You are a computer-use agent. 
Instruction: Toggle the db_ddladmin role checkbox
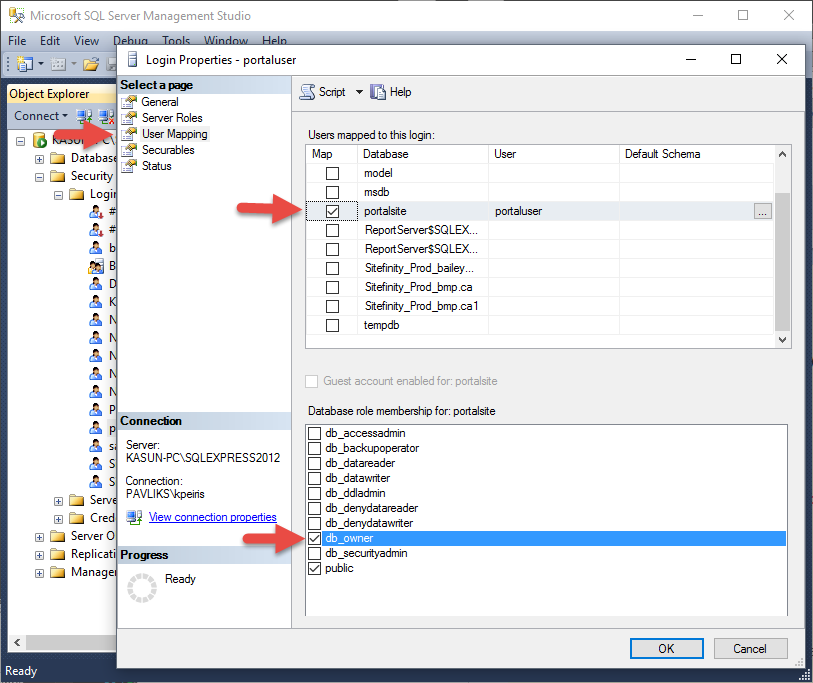tap(314, 493)
